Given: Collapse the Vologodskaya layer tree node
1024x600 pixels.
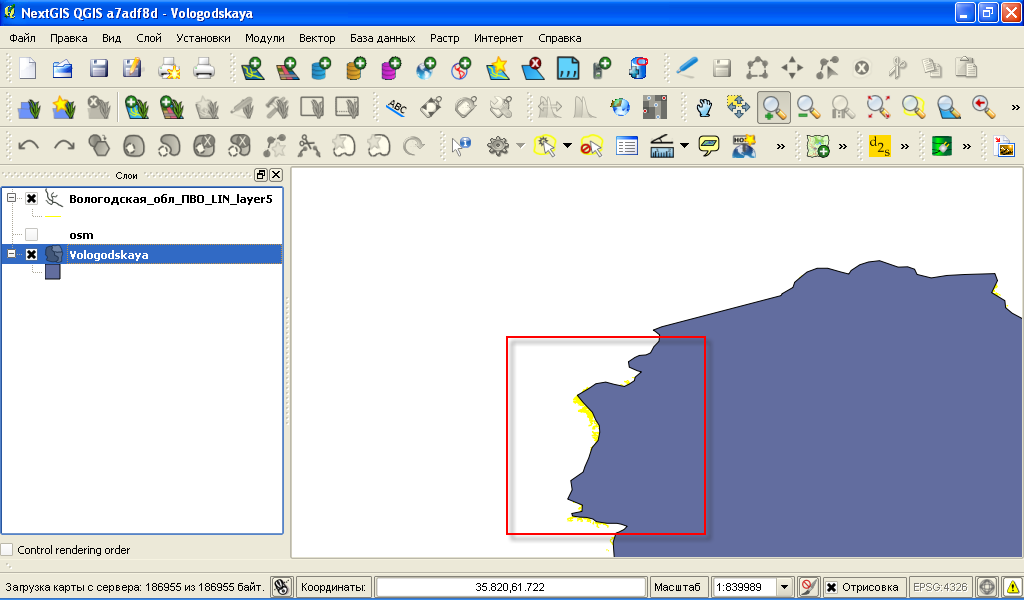Looking at the screenshot, I should (11, 253).
